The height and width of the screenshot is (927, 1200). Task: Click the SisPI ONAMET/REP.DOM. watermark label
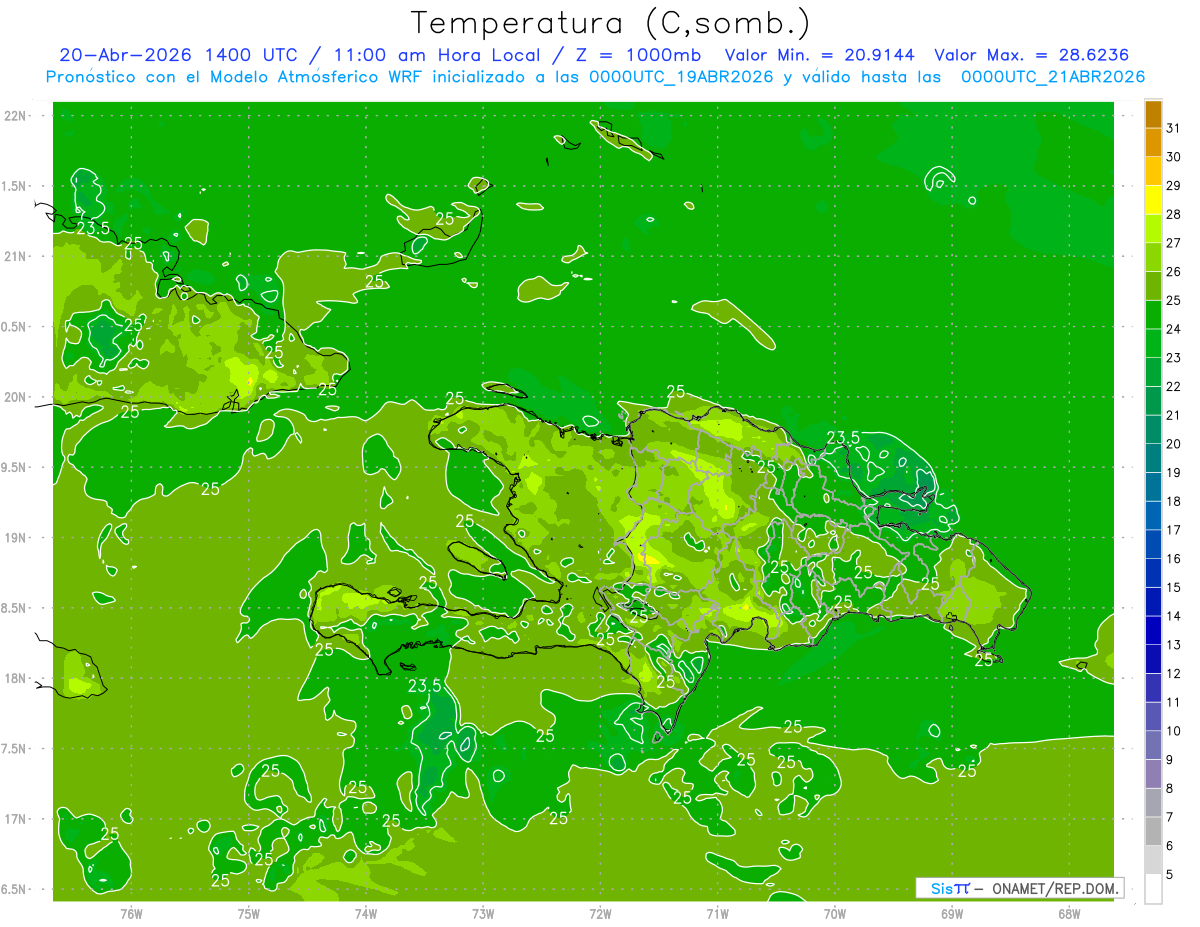pos(1020,888)
